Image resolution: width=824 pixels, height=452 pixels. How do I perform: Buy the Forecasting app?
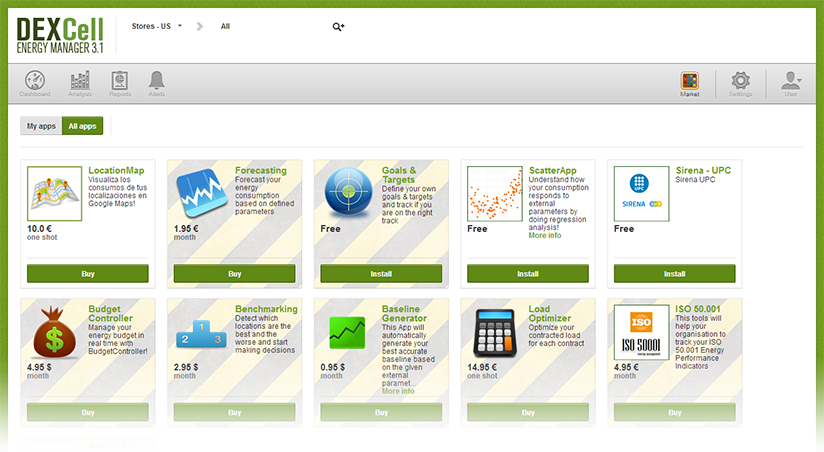click(x=234, y=274)
